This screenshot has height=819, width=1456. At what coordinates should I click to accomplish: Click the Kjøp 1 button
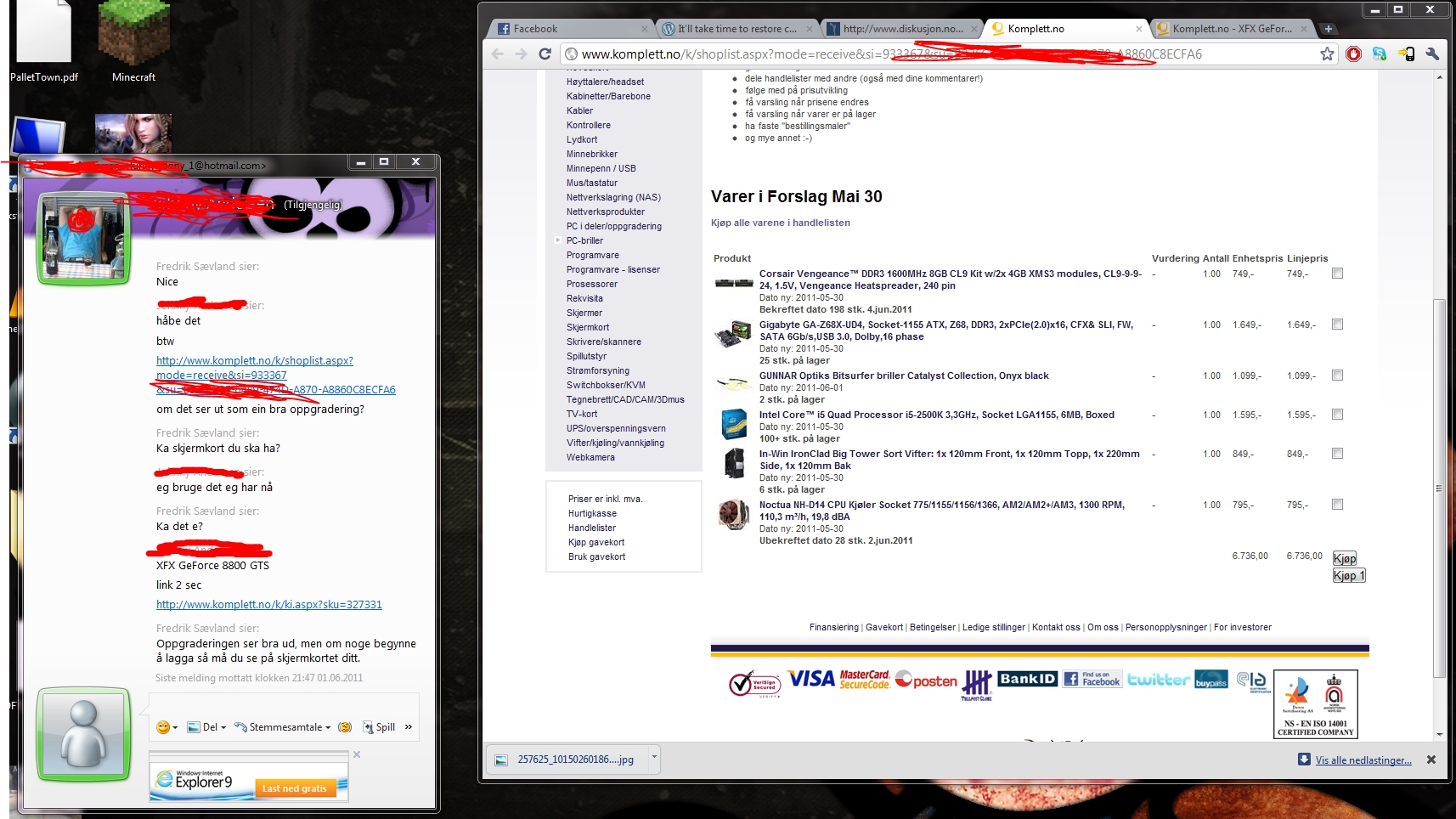click(1349, 575)
